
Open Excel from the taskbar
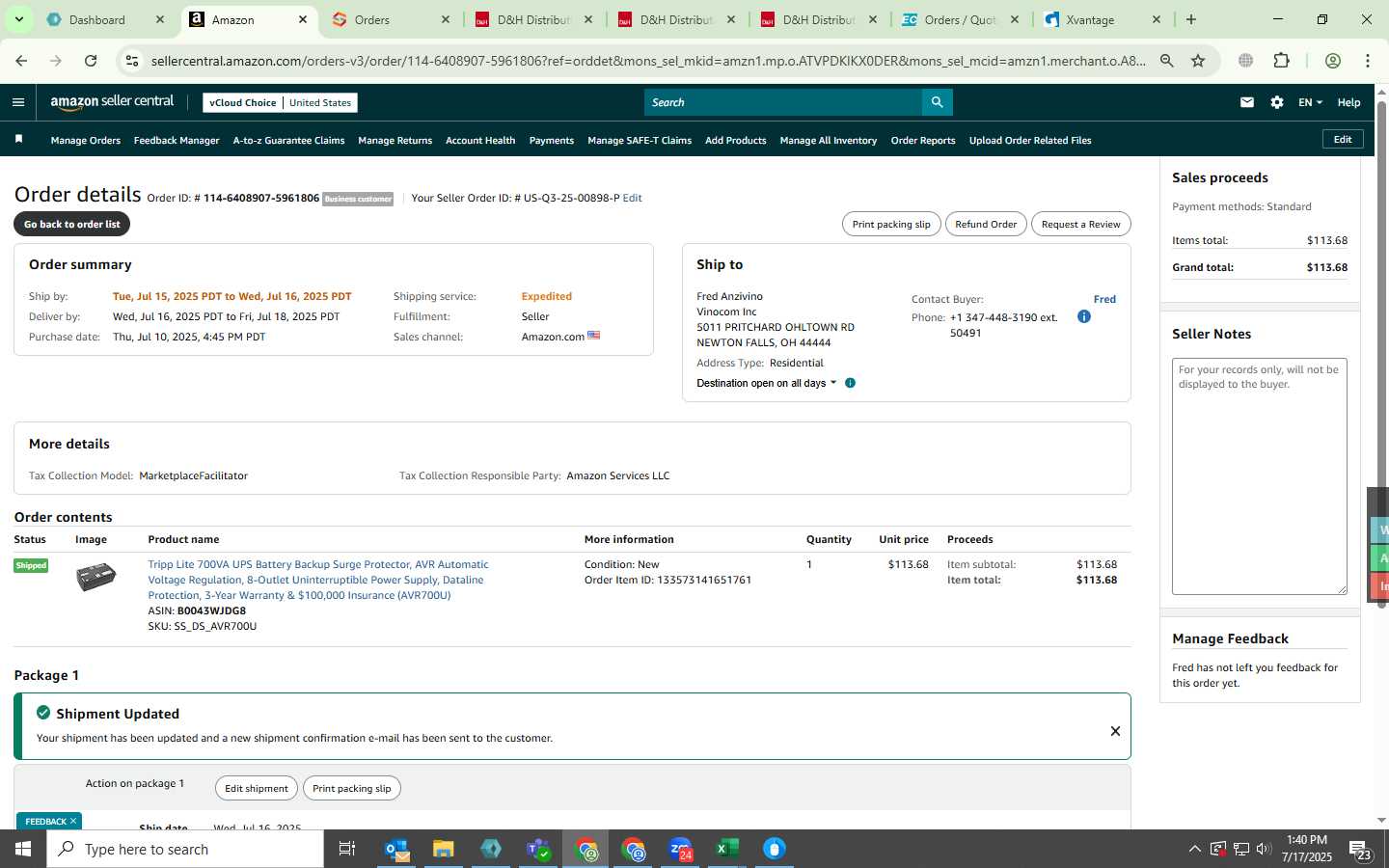click(726, 849)
